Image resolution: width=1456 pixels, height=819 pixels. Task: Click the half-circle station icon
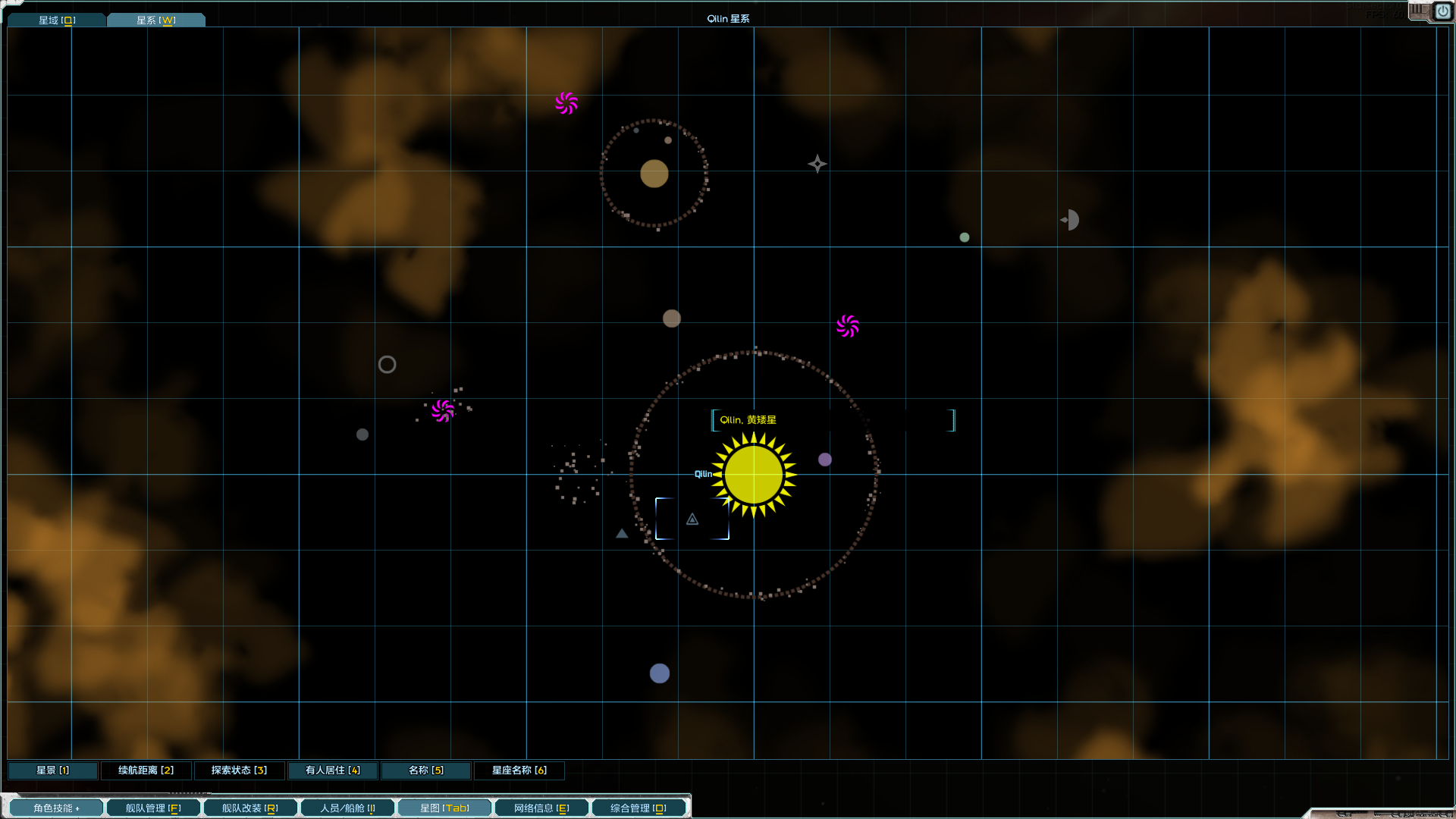(1070, 220)
